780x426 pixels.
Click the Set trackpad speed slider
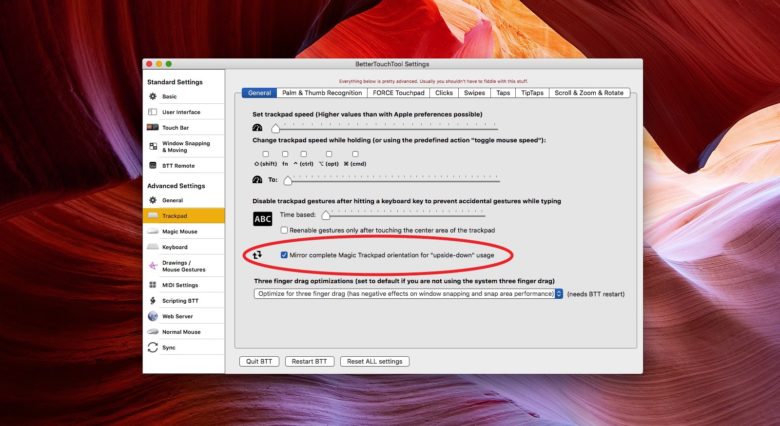pyautogui.click(x=380, y=127)
